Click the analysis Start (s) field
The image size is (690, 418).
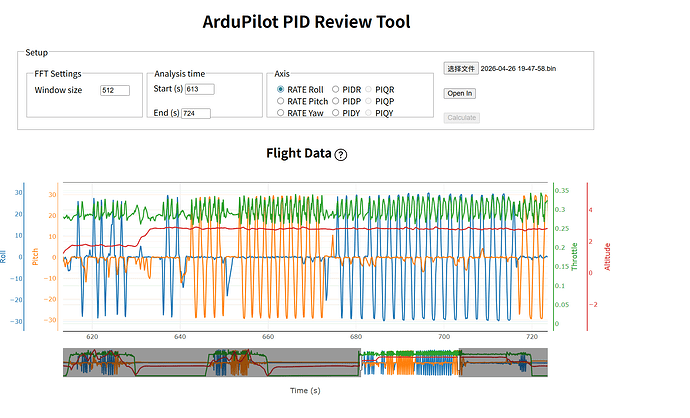pos(199,89)
